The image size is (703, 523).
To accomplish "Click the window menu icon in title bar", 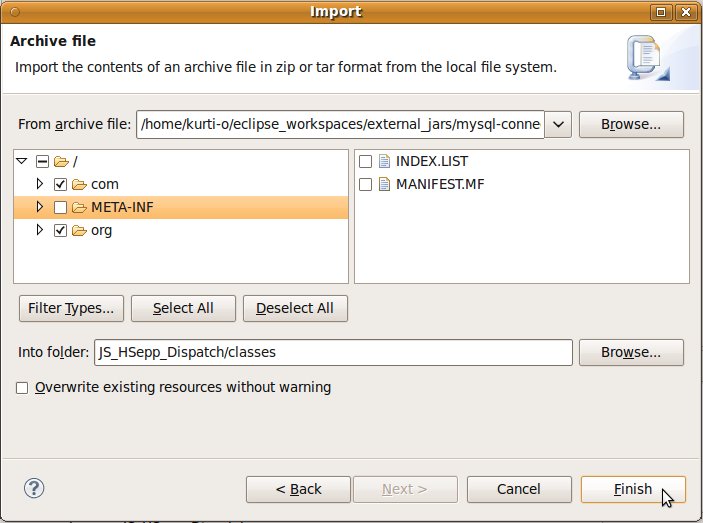I will point(14,12).
